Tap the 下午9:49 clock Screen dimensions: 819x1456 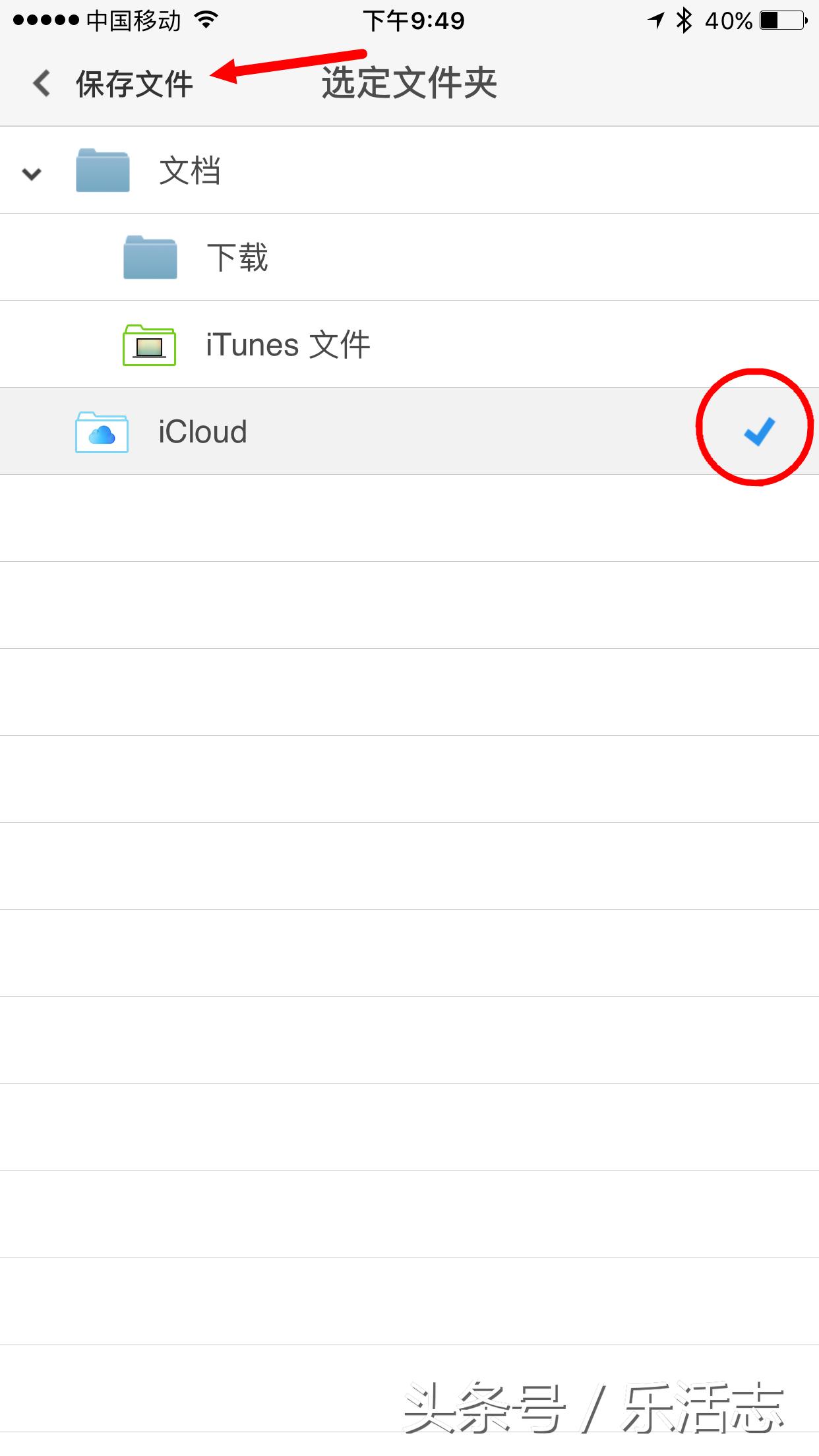(413, 21)
